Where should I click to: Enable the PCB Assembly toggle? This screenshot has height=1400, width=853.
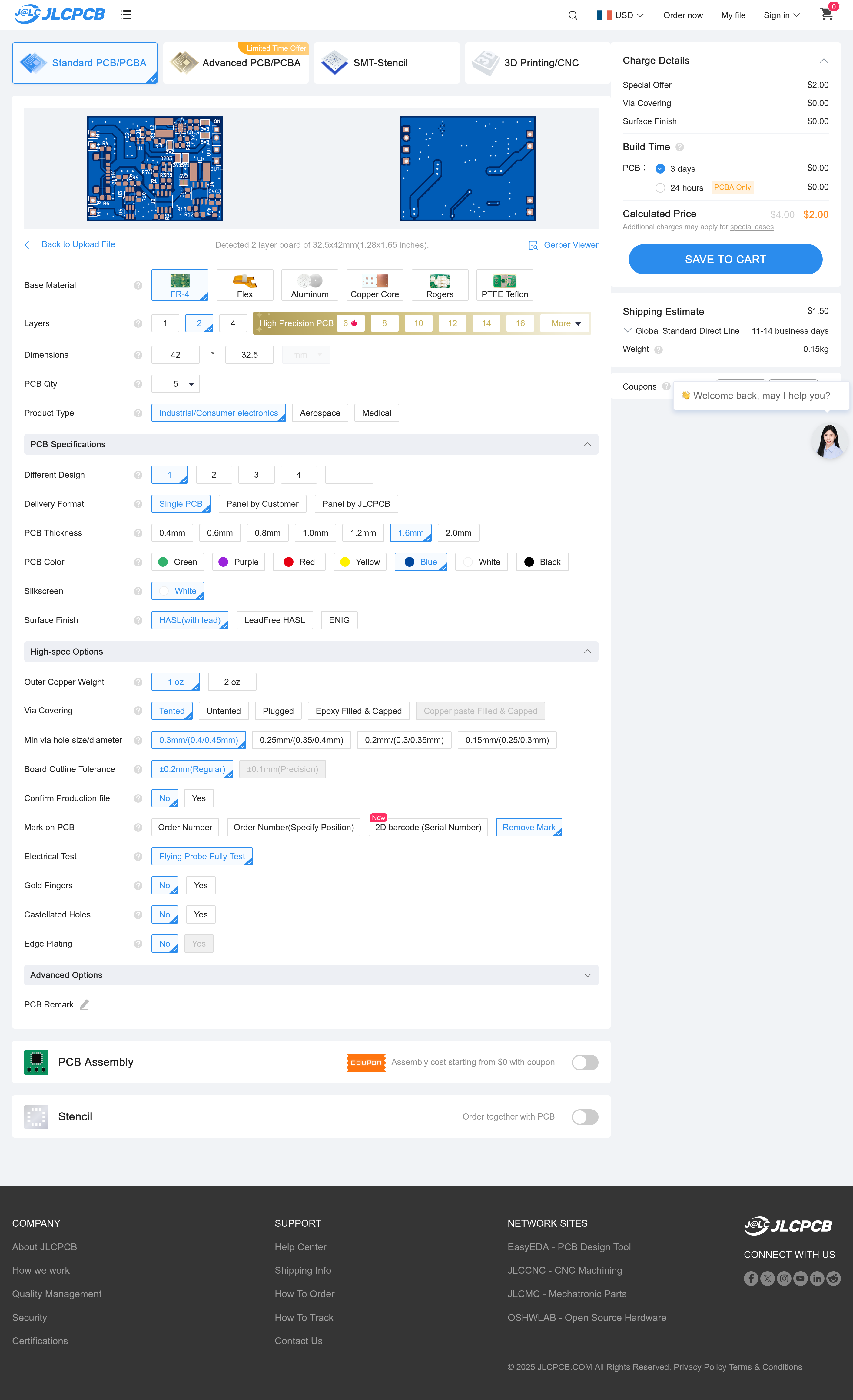click(585, 1063)
